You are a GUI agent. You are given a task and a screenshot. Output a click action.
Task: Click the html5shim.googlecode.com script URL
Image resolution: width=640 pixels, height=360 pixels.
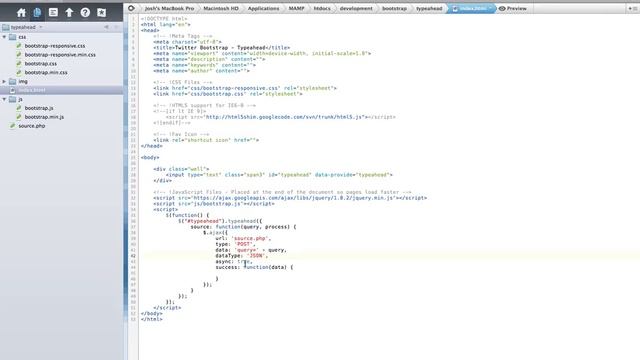[284, 117]
